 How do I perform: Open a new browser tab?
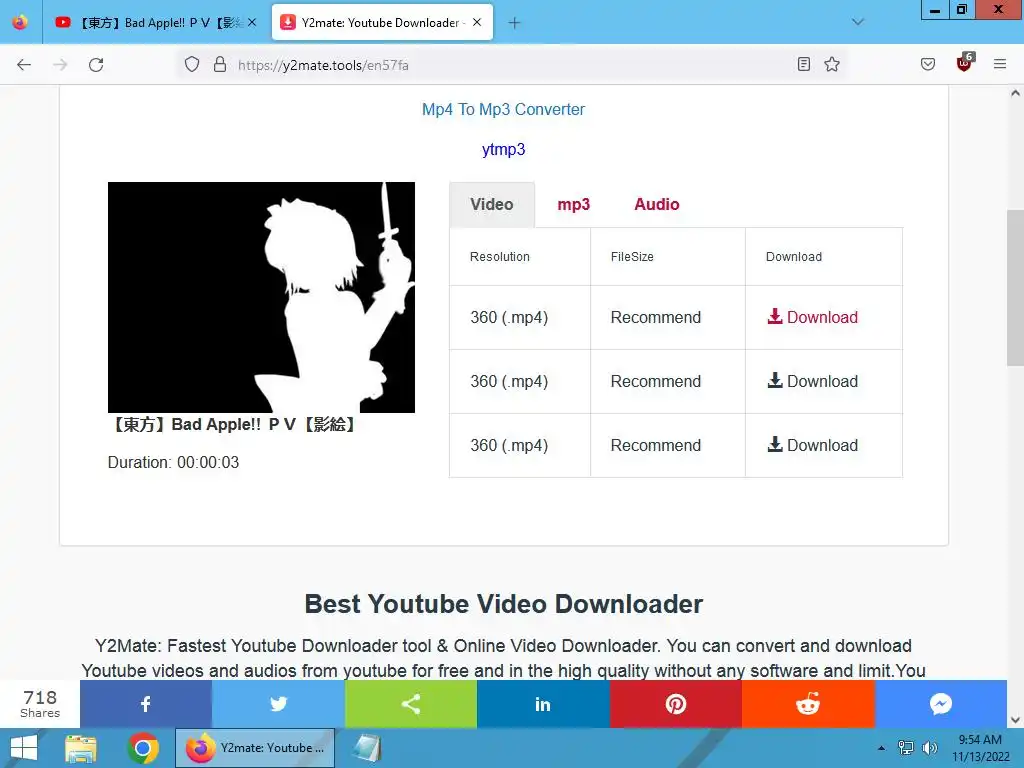[x=515, y=23]
